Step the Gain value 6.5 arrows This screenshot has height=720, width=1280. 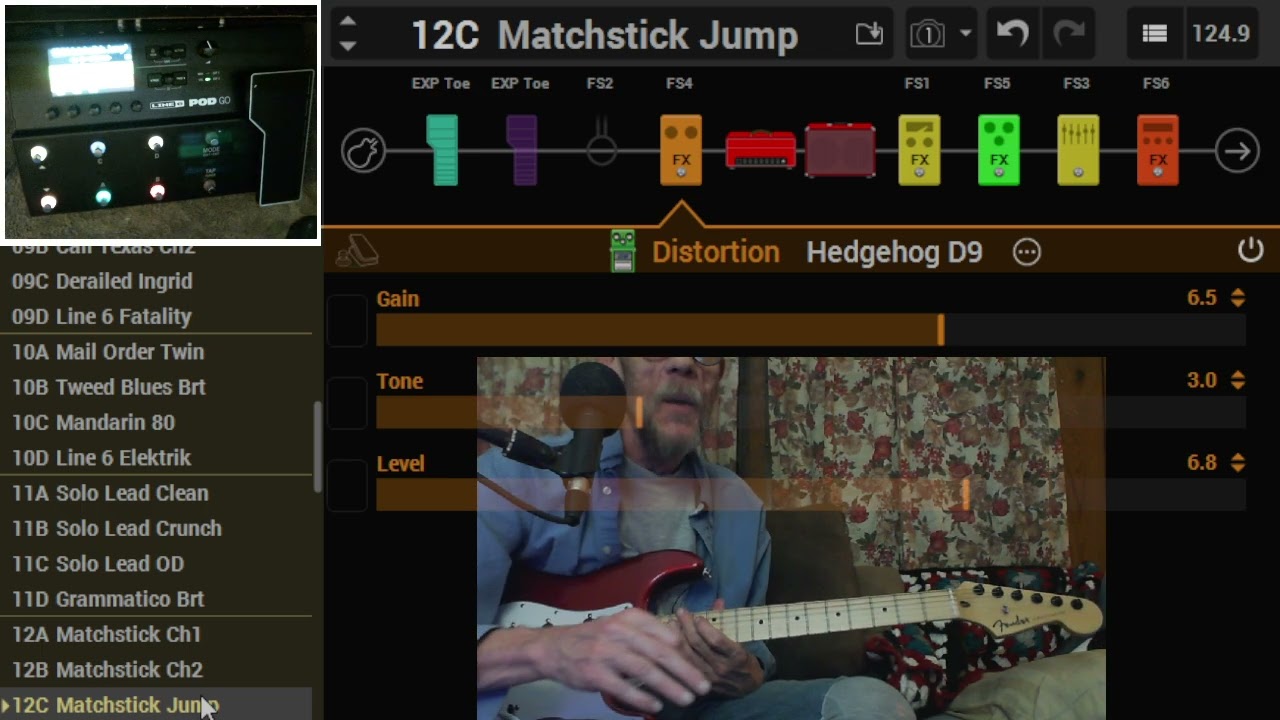click(x=1238, y=298)
